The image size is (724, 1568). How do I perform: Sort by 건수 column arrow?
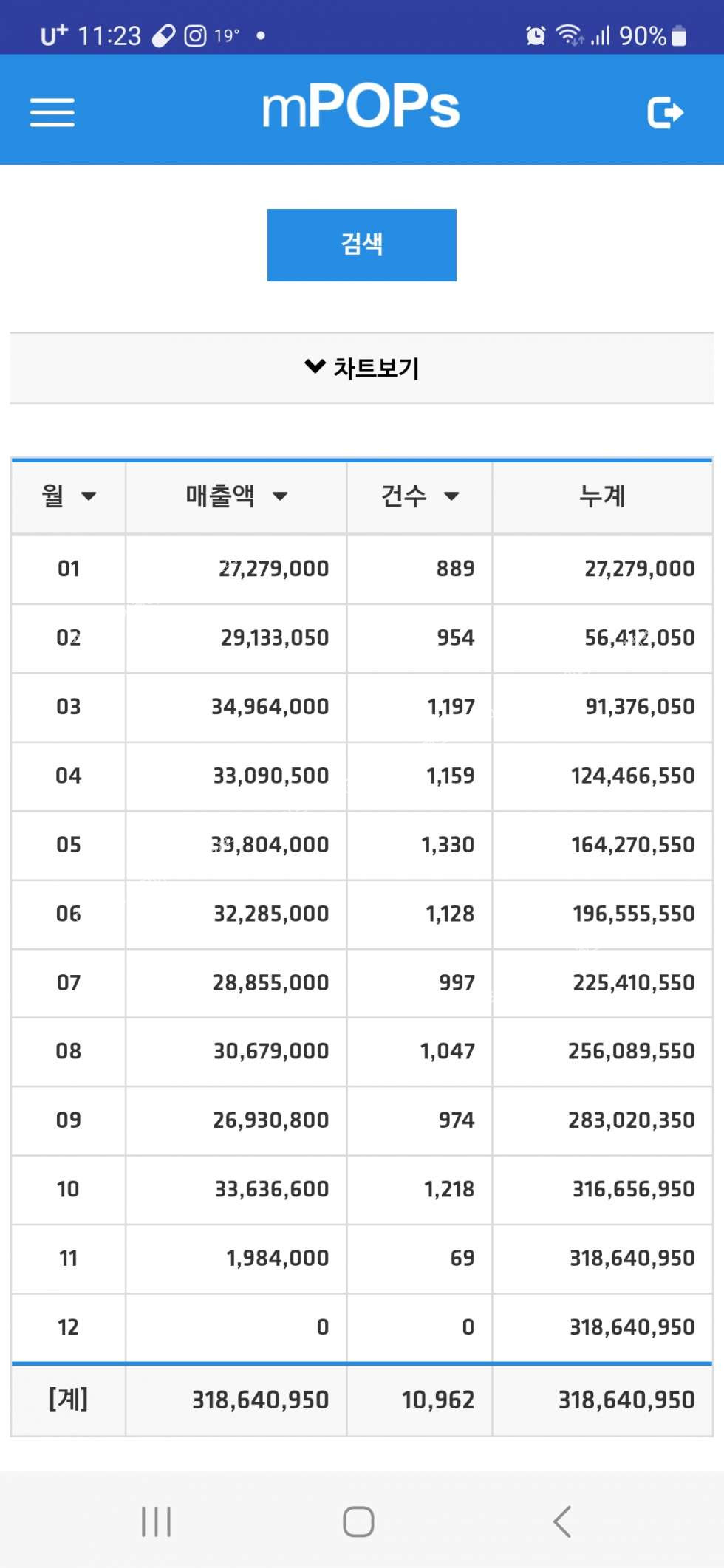tap(451, 496)
